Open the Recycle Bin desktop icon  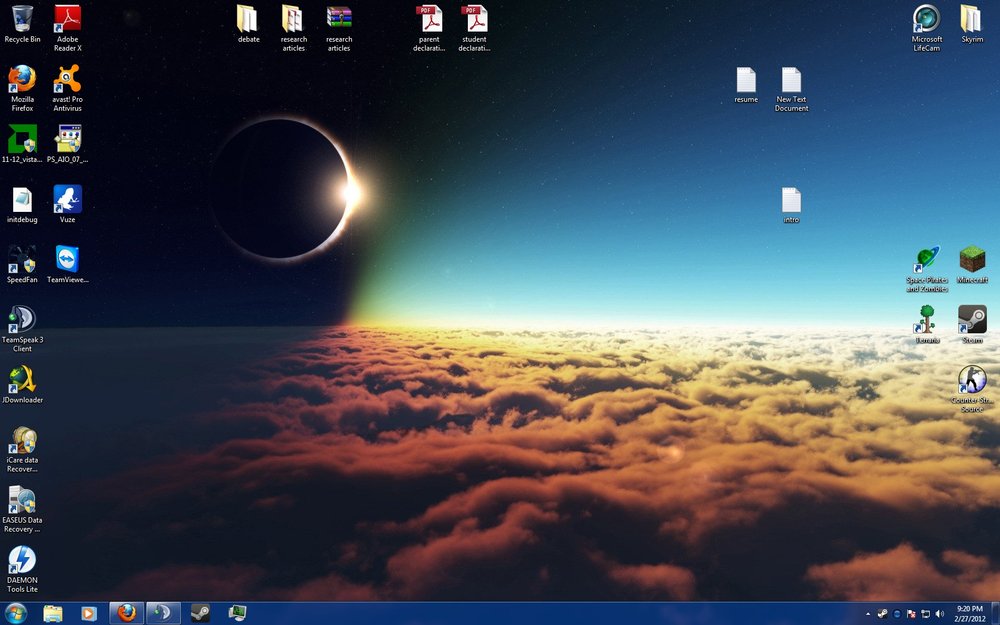22,25
